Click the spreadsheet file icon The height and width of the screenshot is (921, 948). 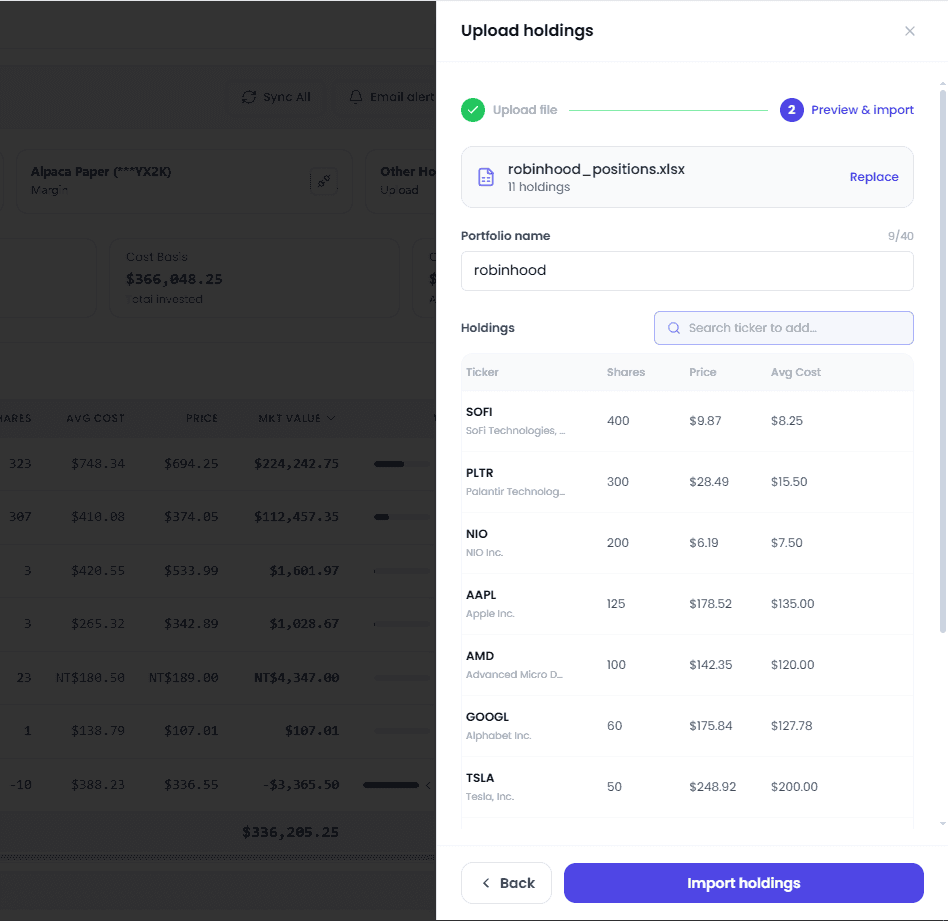(486, 177)
